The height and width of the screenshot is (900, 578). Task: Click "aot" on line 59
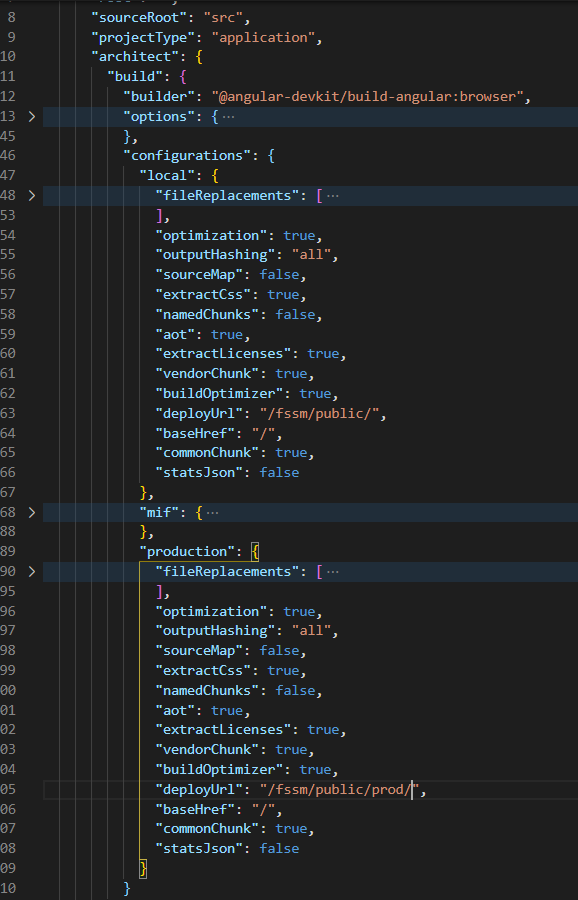tap(176, 334)
